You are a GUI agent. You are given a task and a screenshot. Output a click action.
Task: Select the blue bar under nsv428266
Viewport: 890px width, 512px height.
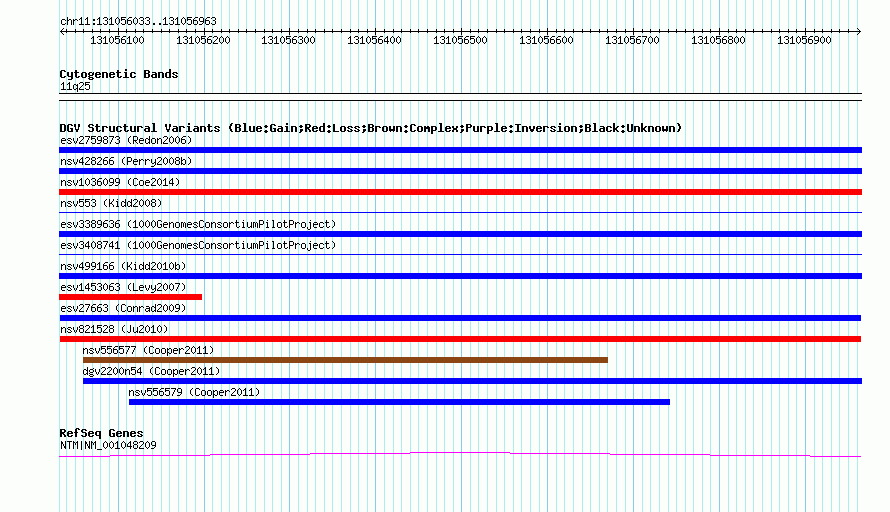click(x=460, y=171)
